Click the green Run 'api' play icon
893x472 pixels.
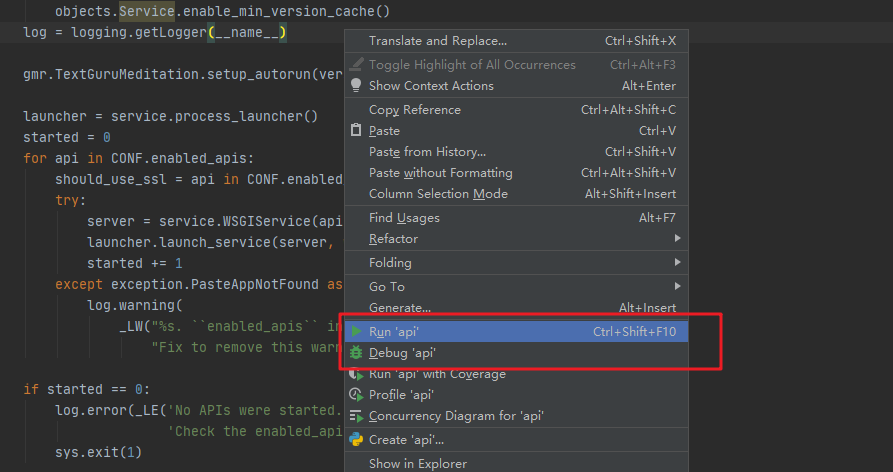tap(356, 331)
